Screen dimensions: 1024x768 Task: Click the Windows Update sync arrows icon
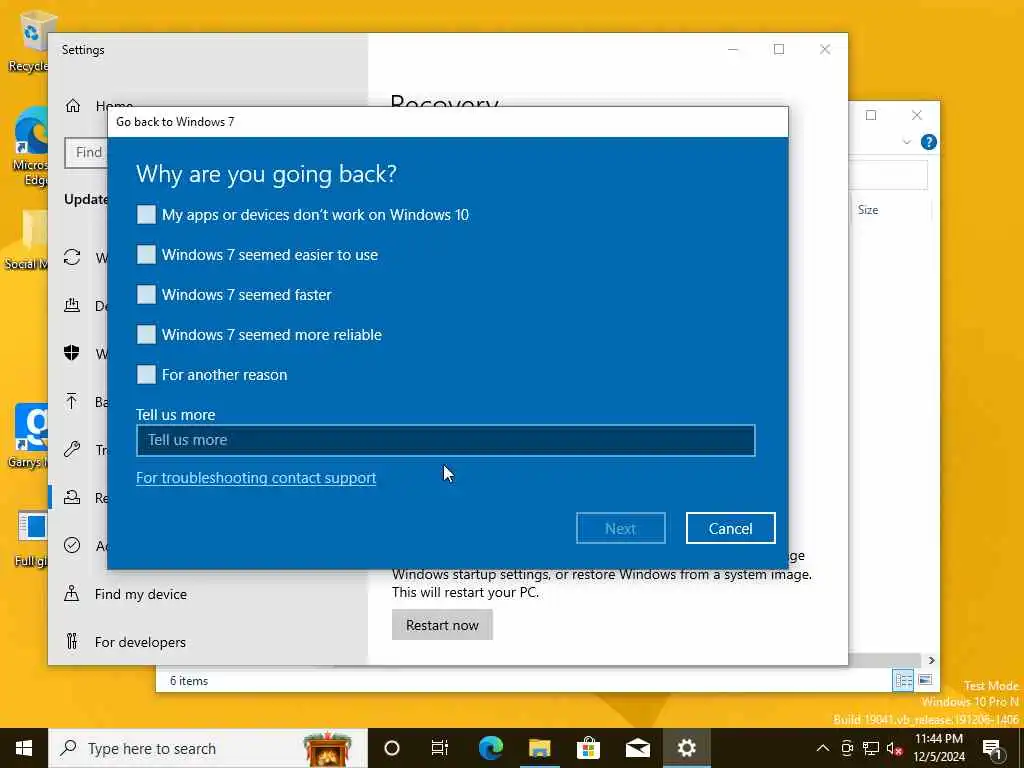pyautogui.click(x=72, y=257)
